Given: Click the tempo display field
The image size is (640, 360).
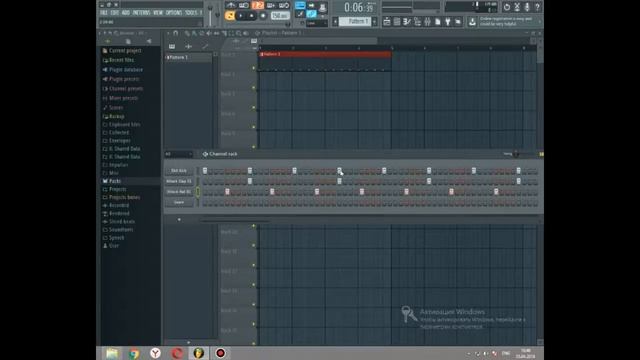Looking at the screenshot, I should pyautogui.click(x=280, y=16).
